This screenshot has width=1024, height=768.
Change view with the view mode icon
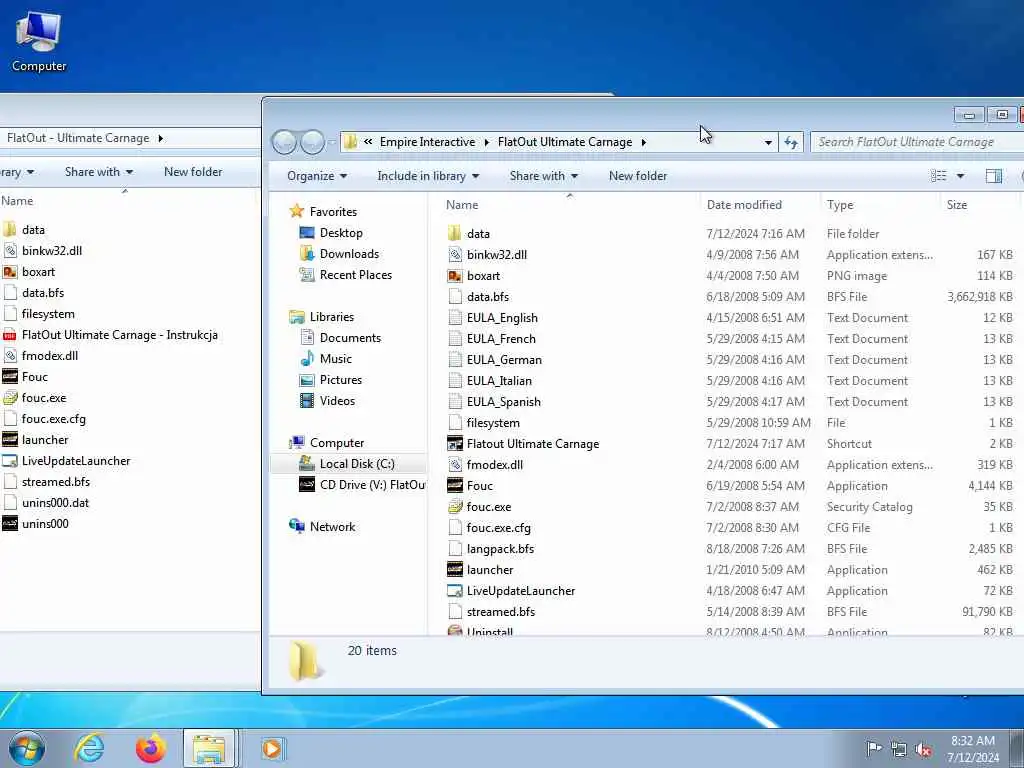coord(938,176)
